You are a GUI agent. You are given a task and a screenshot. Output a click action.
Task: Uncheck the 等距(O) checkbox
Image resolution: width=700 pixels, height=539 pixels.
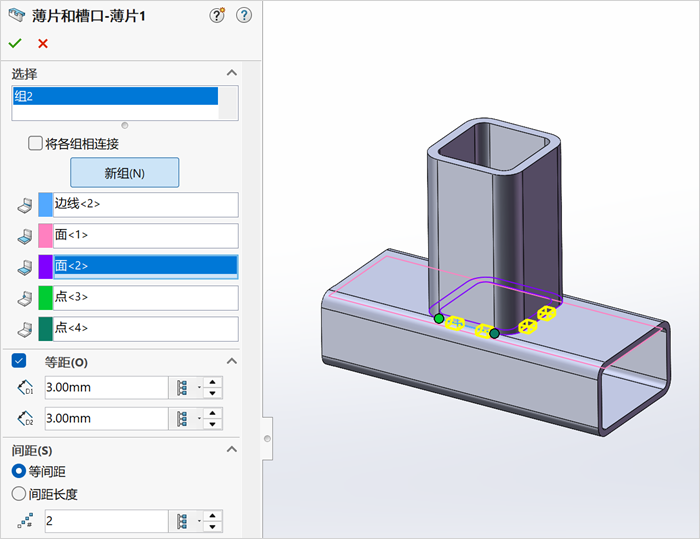click(x=19, y=361)
